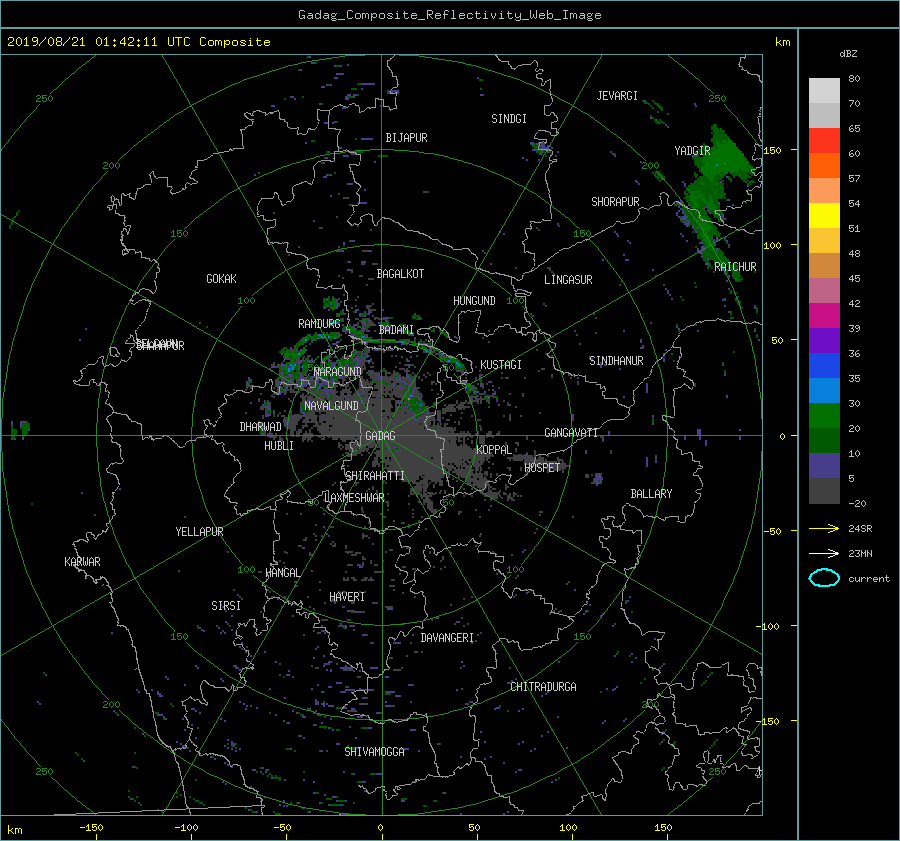Click the SHIRAHATTI city label
The width and height of the screenshot is (900, 841).
coord(375,476)
